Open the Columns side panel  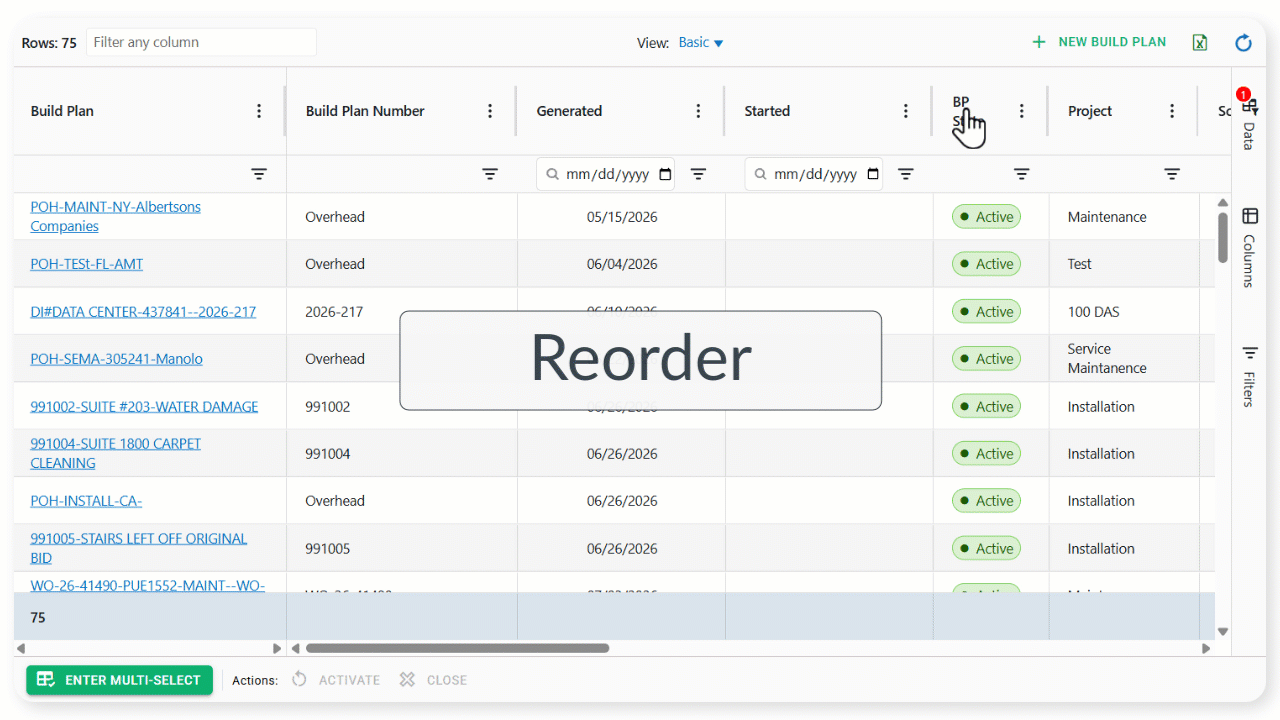[x=1249, y=247]
